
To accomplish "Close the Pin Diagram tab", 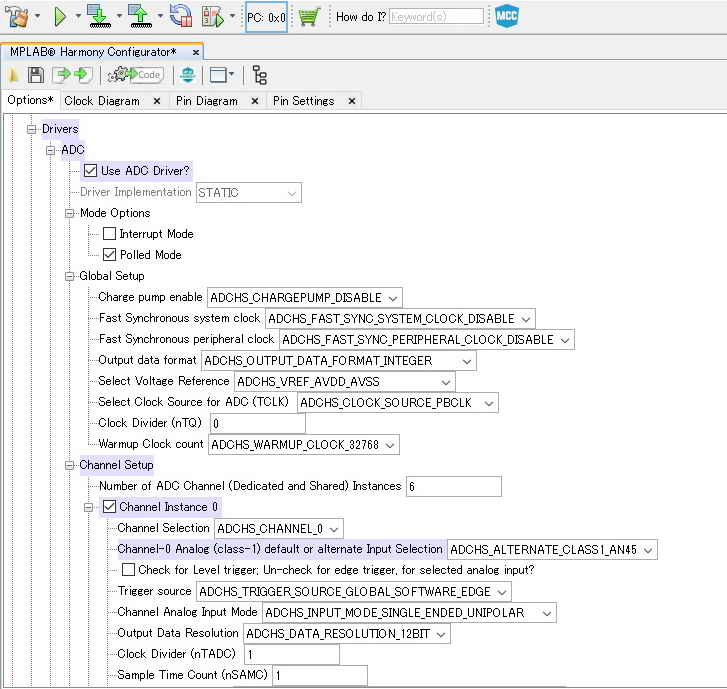I will [255, 101].
